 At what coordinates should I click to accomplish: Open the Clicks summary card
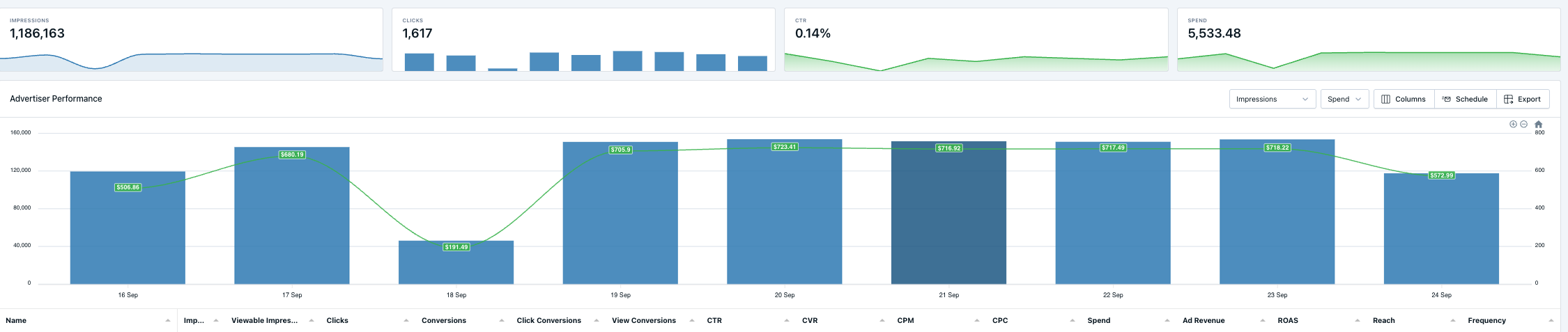coord(583,40)
